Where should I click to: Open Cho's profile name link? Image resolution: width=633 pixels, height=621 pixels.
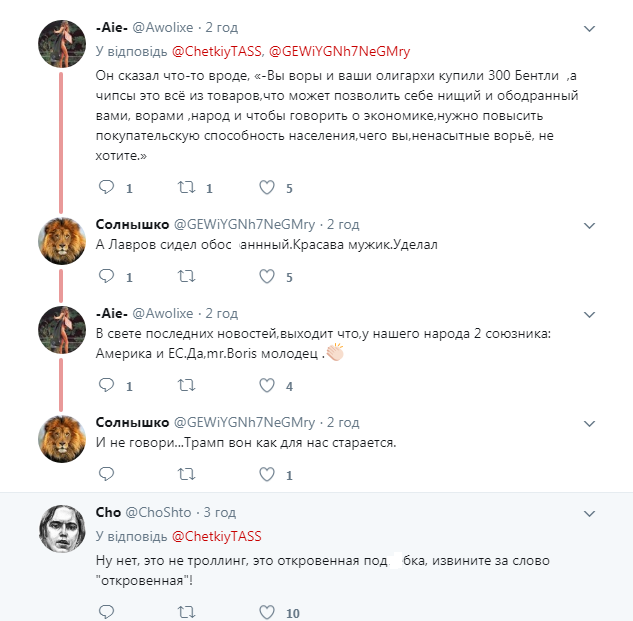[x=107, y=513]
